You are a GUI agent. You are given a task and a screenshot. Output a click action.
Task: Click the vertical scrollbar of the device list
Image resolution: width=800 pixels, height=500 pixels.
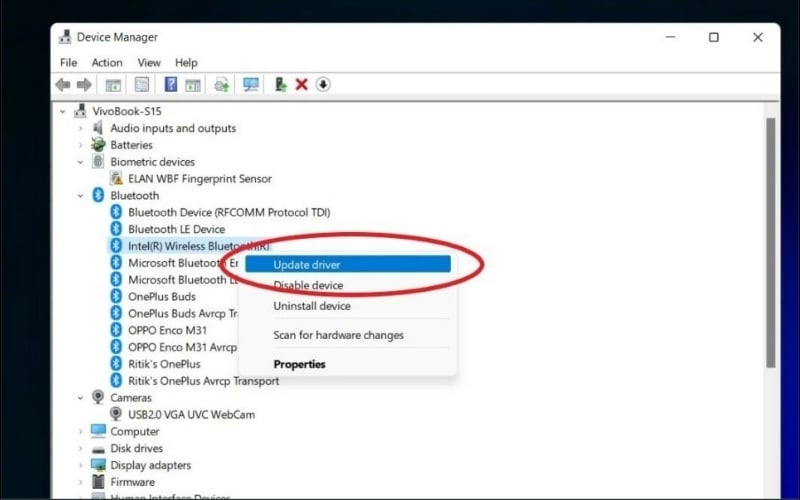(771, 240)
